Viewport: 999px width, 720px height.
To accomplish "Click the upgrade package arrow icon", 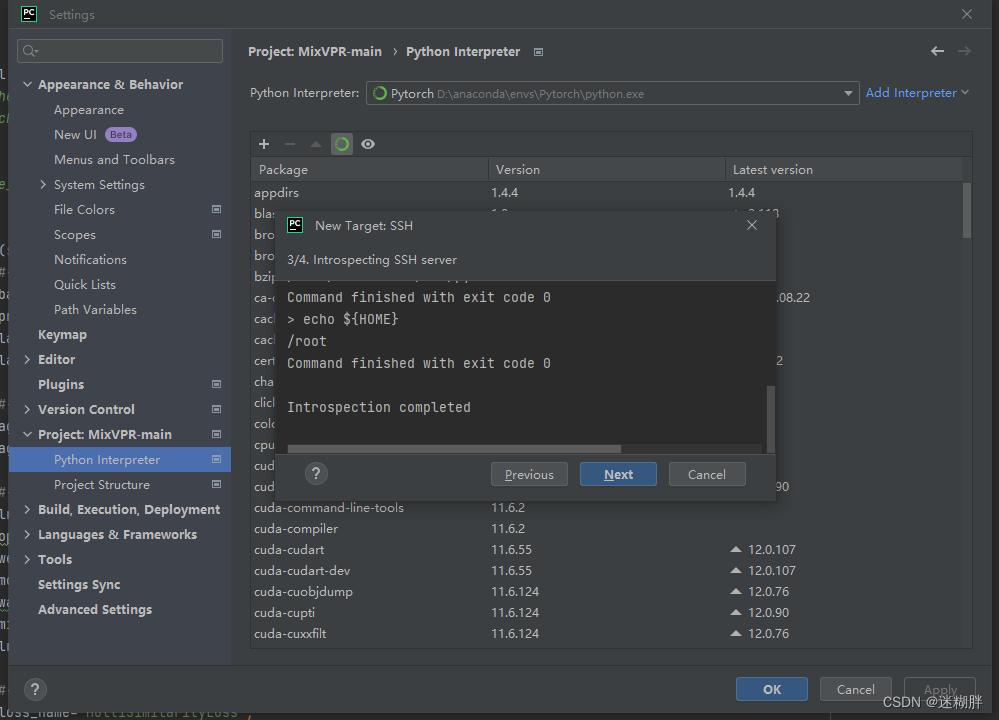I will (x=316, y=144).
